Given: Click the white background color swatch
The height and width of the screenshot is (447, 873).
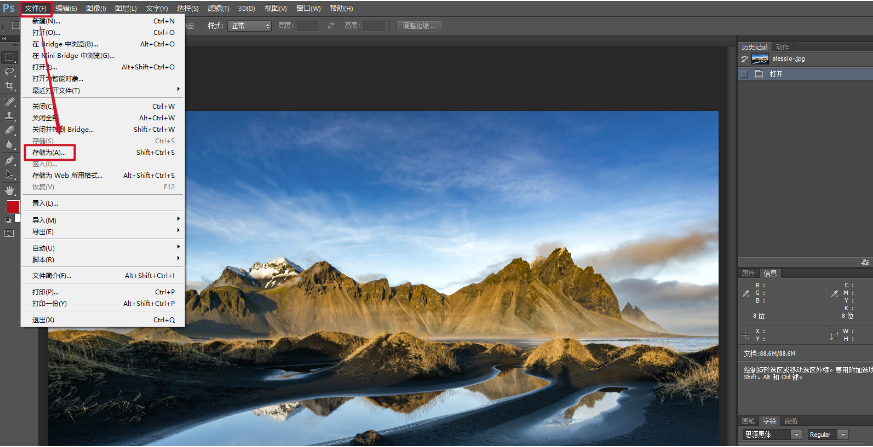Looking at the screenshot, I should (x=18, y=218).
